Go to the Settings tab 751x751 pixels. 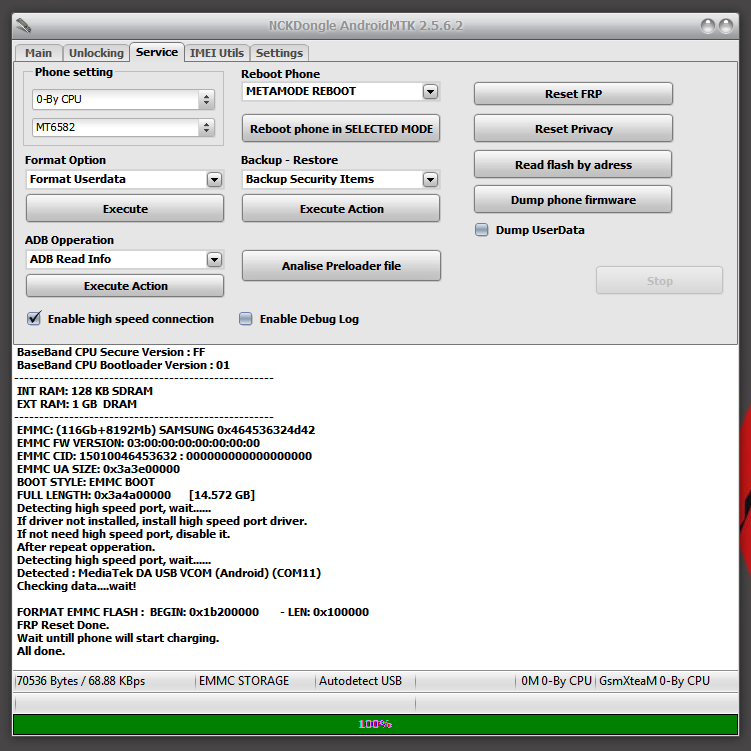[279, 53]
